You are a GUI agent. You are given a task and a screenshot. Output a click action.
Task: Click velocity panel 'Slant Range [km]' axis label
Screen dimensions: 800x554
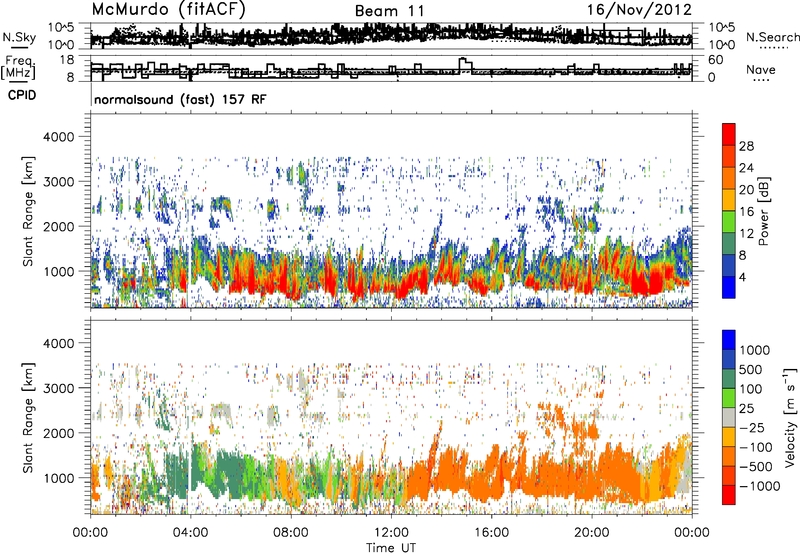28,417
